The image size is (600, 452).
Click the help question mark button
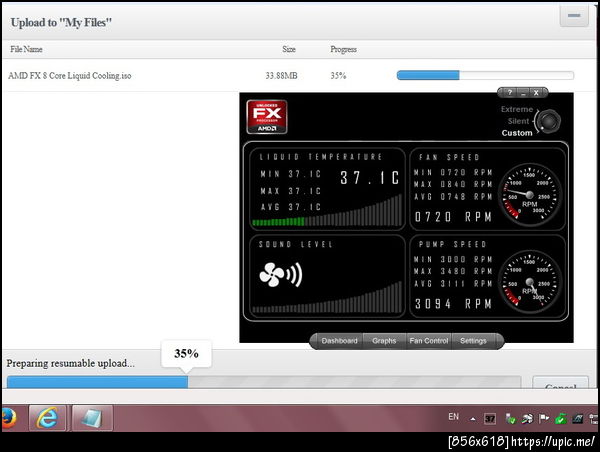pos(509,93)
